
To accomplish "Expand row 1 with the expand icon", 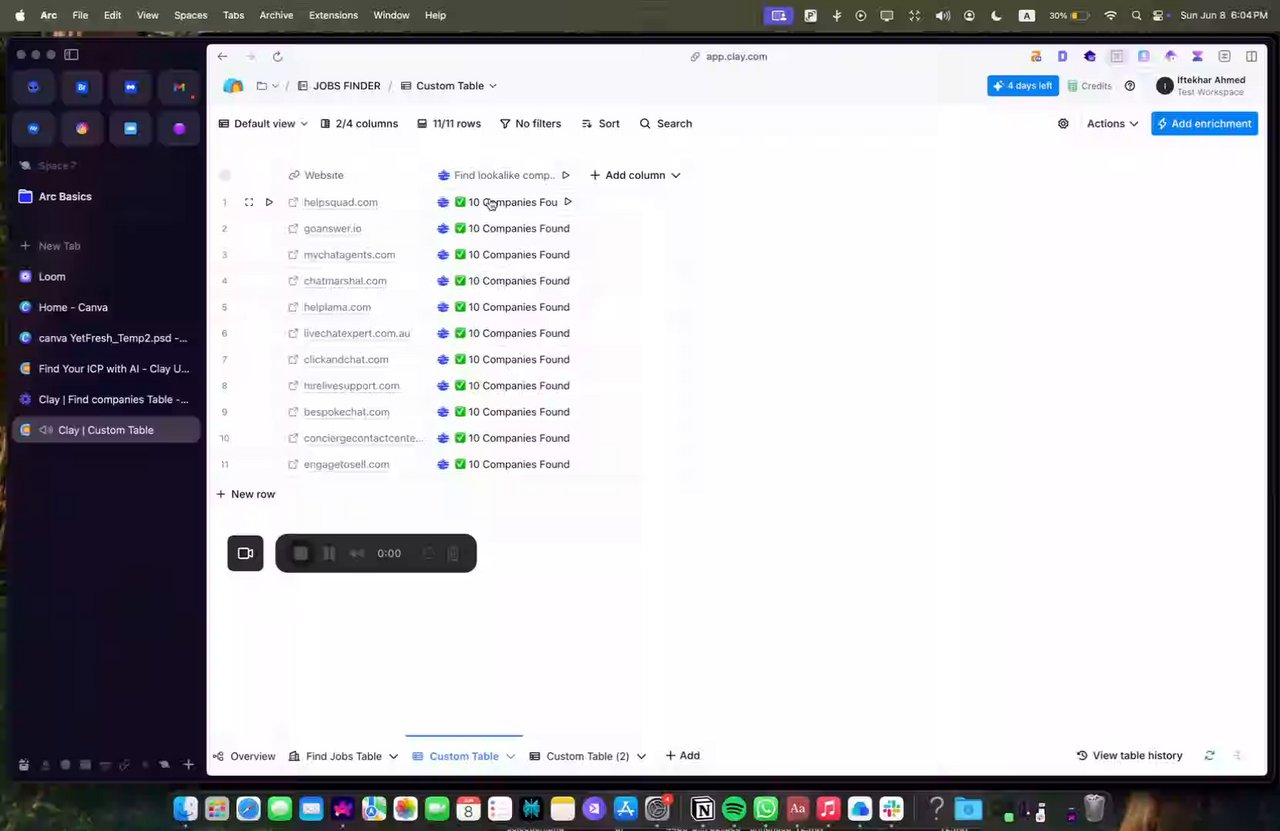I will coord(249,202).
